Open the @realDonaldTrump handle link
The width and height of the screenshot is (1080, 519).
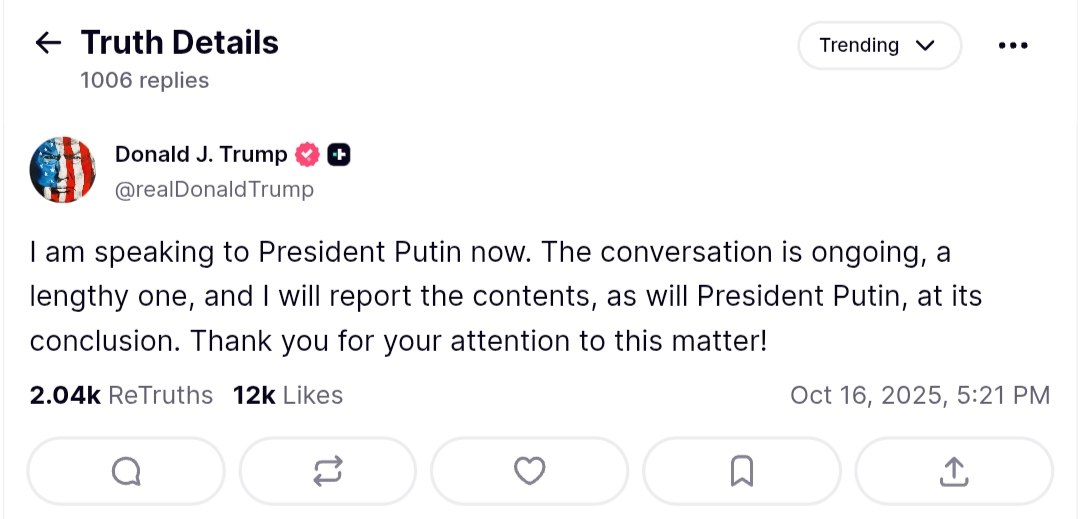point(214,189)
